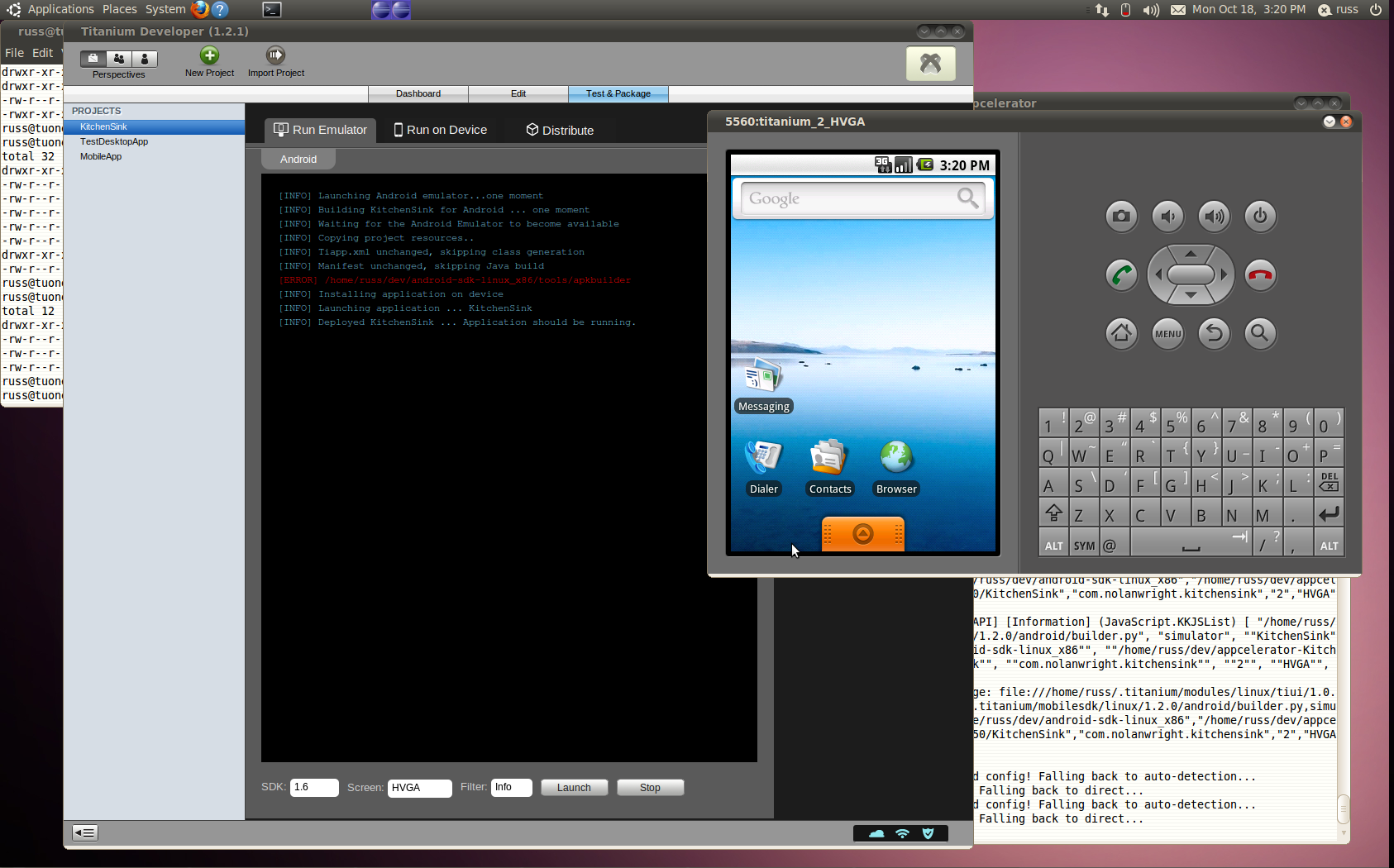
Task: Click the D-pad down arrow
Action: pyautogui.click(x=1191, y=295)
